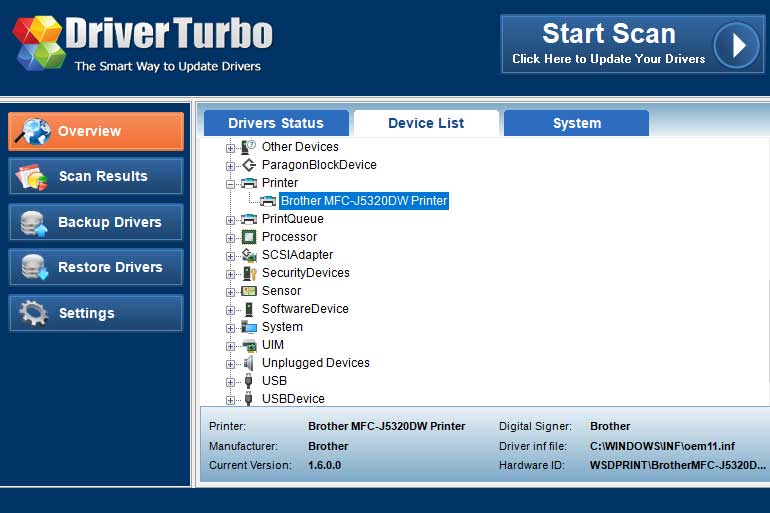Click the Hardware ID WSDPRINT value
Image resolution: width=770 pixels, height=513 pixels.
[x=678, y=465]
